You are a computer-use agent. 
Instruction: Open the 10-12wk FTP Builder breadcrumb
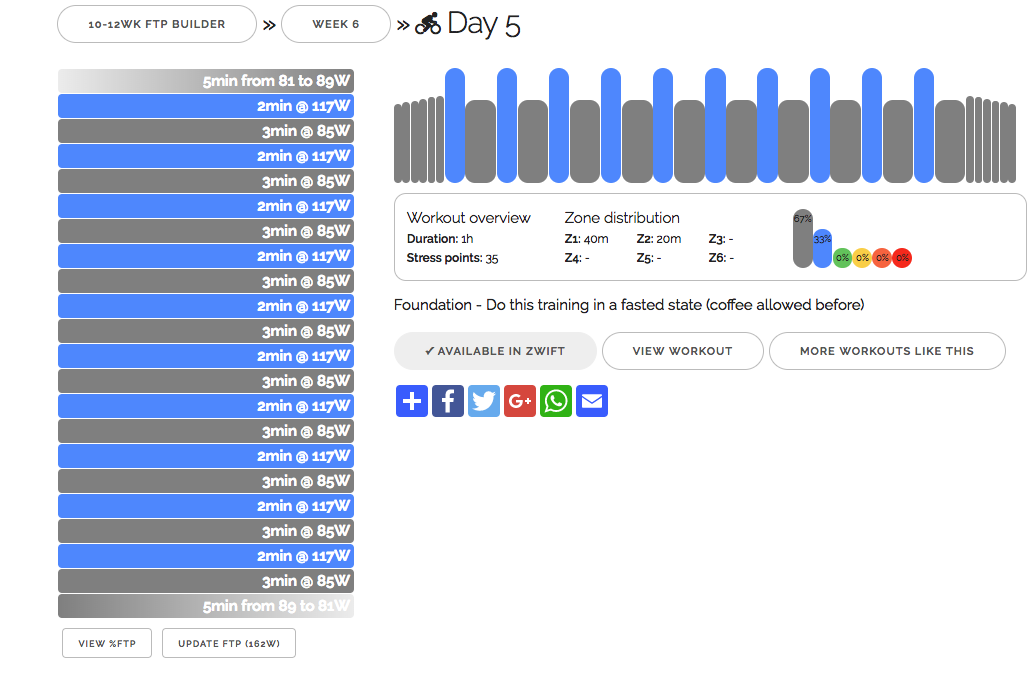point(157,24)
